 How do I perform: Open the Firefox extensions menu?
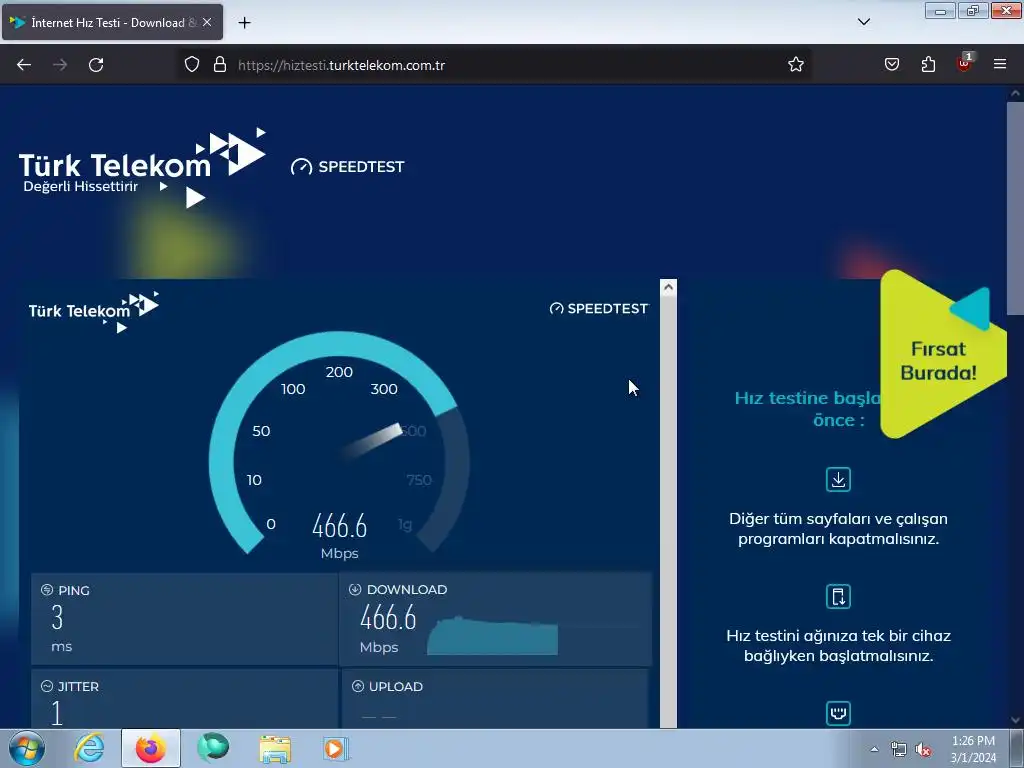tap(928, 65)
